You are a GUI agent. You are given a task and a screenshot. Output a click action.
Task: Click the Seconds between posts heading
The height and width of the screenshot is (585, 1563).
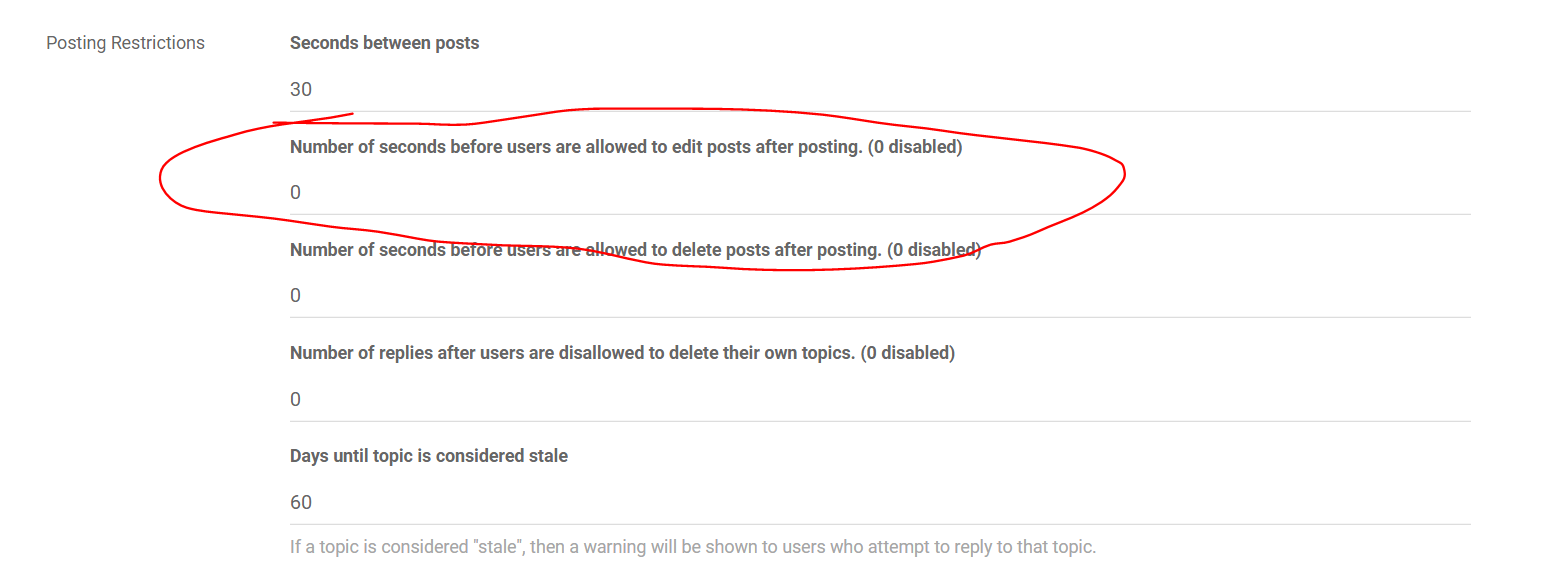click(x=384, y=42)
